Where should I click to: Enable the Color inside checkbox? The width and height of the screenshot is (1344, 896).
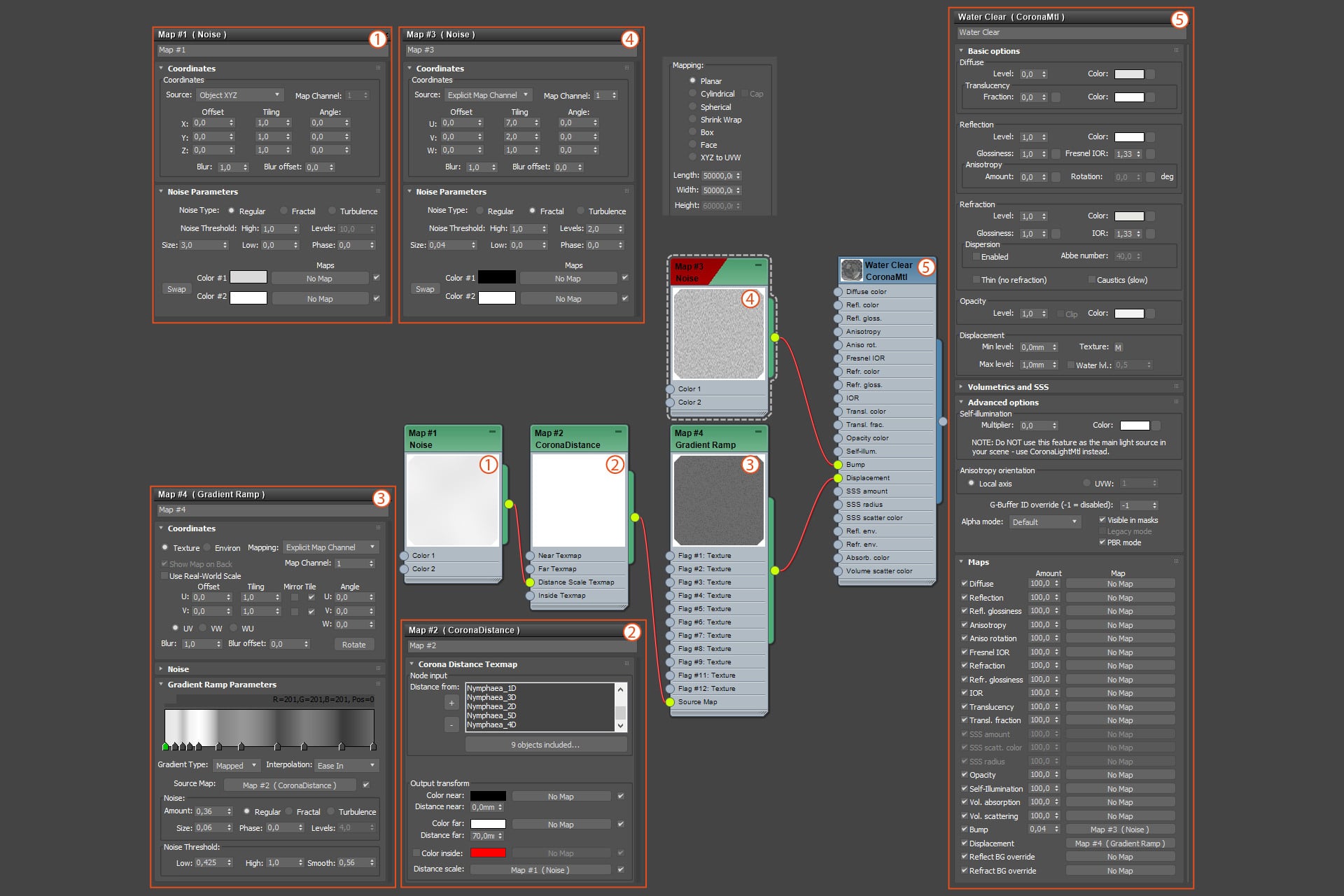[416, 853]
